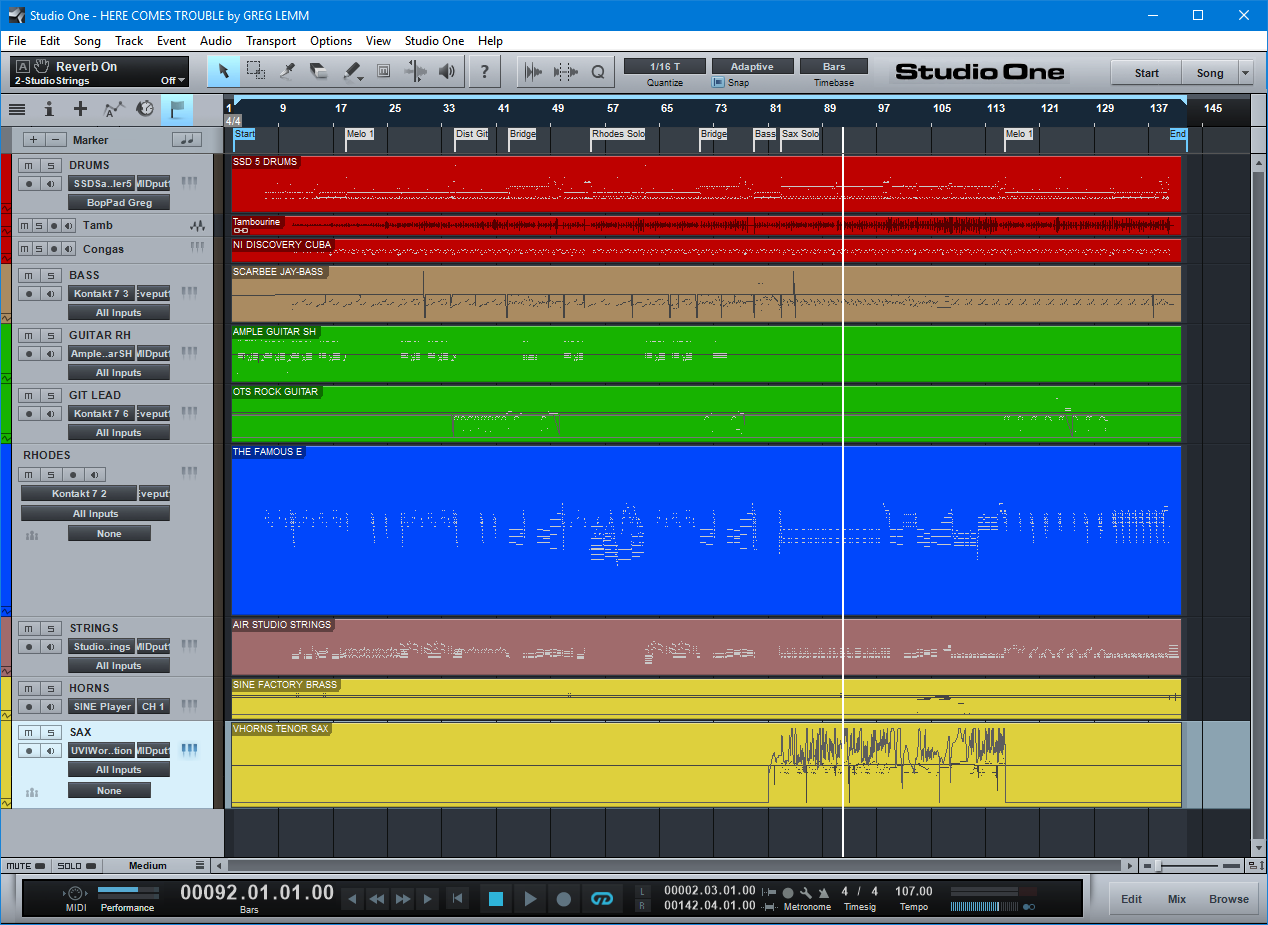
Task: Select the Arrow tool
Action: (x=224, y=71)
